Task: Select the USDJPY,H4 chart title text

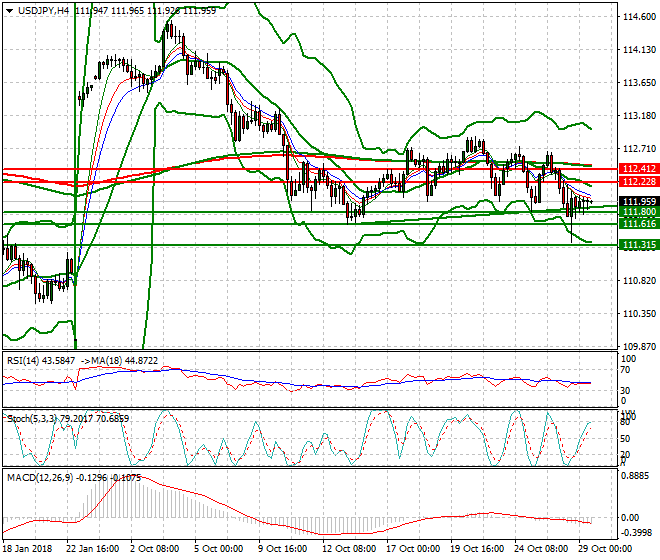Action: (x=43, y=11)
